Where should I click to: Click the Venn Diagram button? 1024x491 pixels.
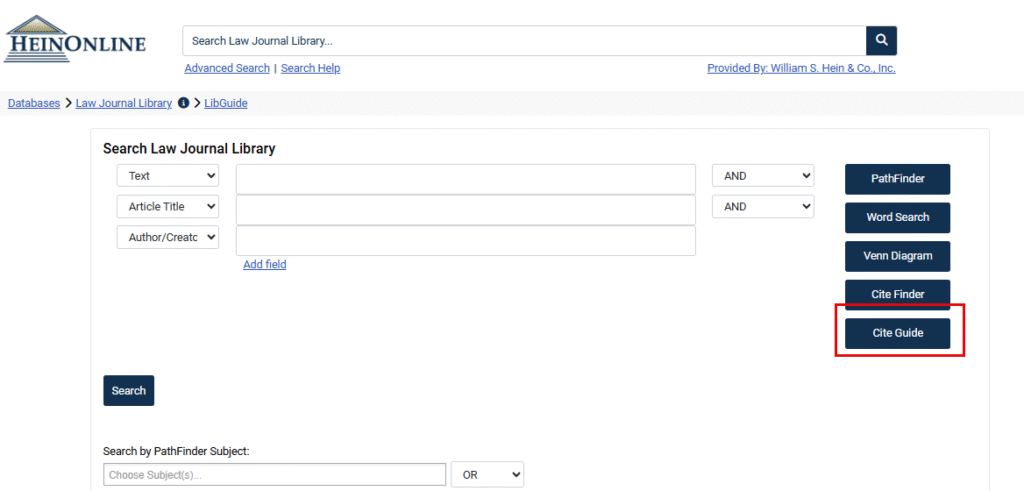click(897, 256)
